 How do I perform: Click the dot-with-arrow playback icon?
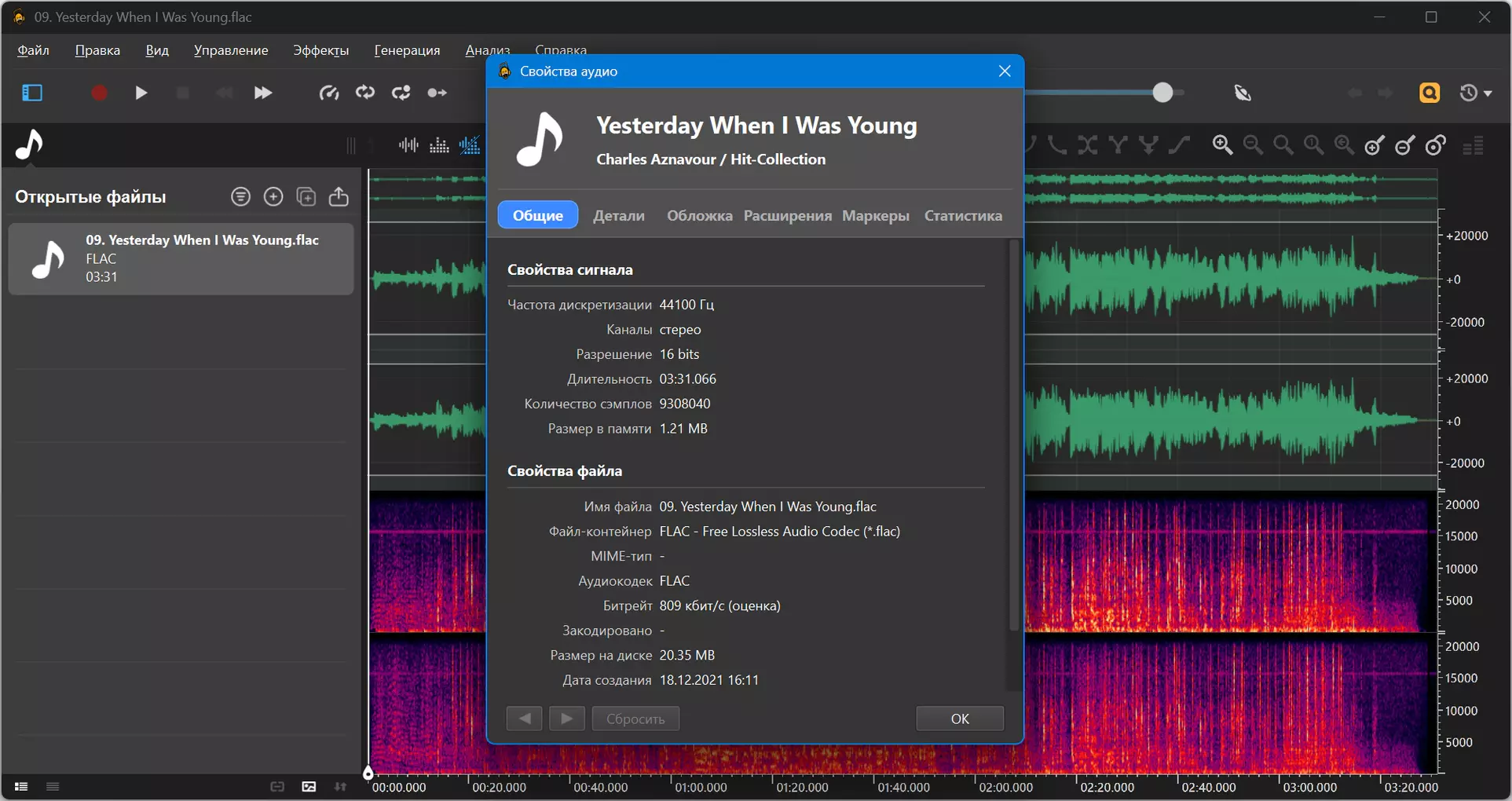click(x=437, y=93)
